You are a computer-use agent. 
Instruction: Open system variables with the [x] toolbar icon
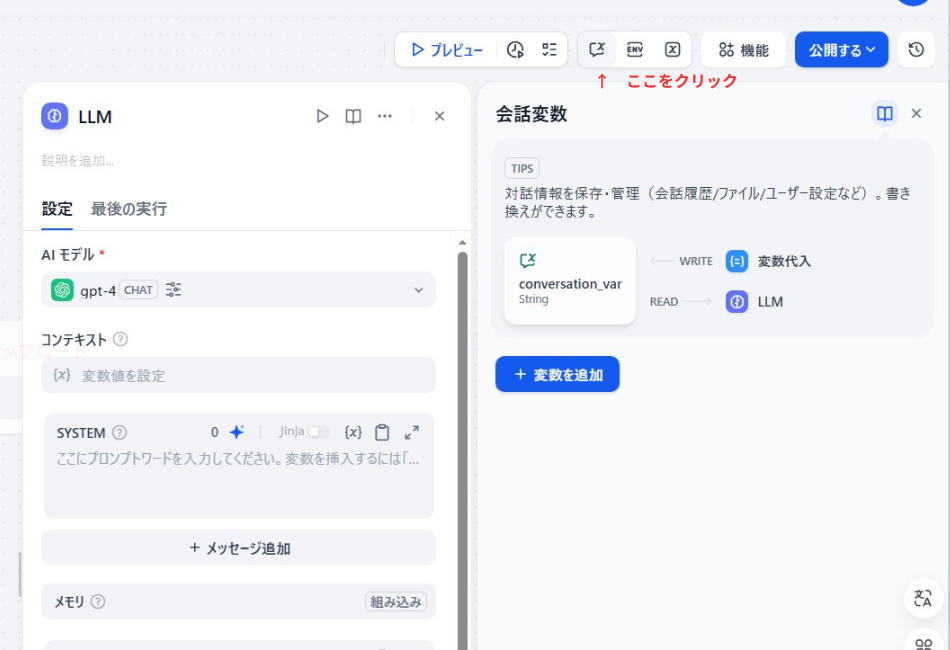[x=674, y=48]
